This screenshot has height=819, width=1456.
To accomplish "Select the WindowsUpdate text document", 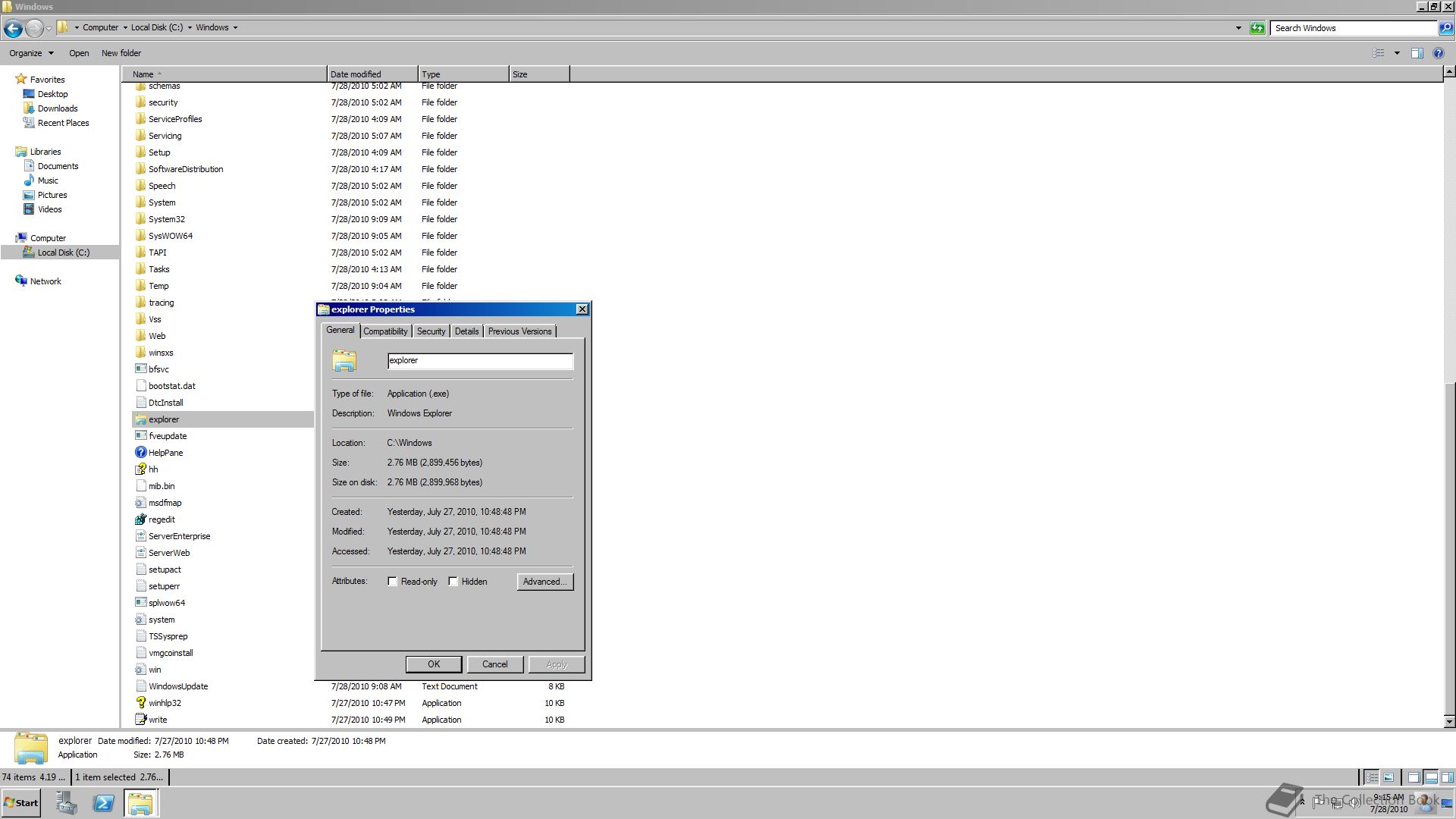I will tap(178, 686).
